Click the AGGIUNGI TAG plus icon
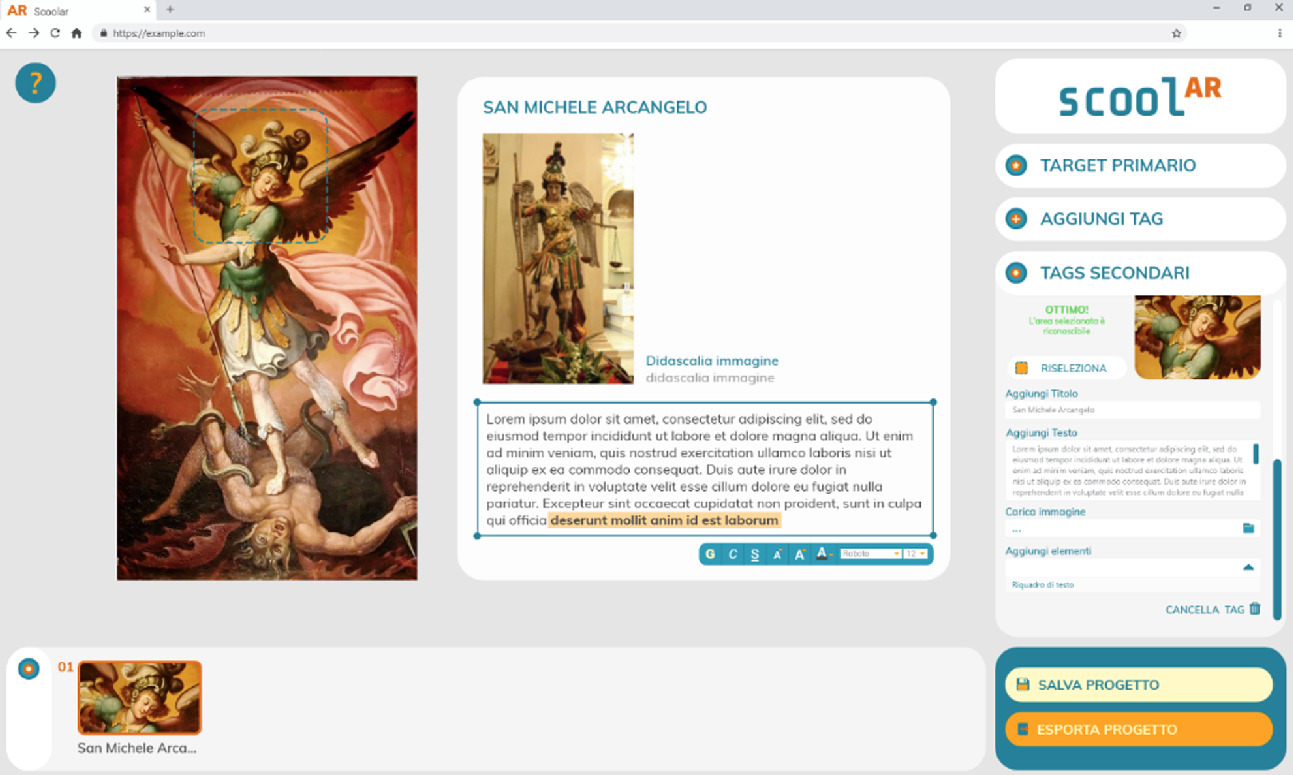 1016,219
